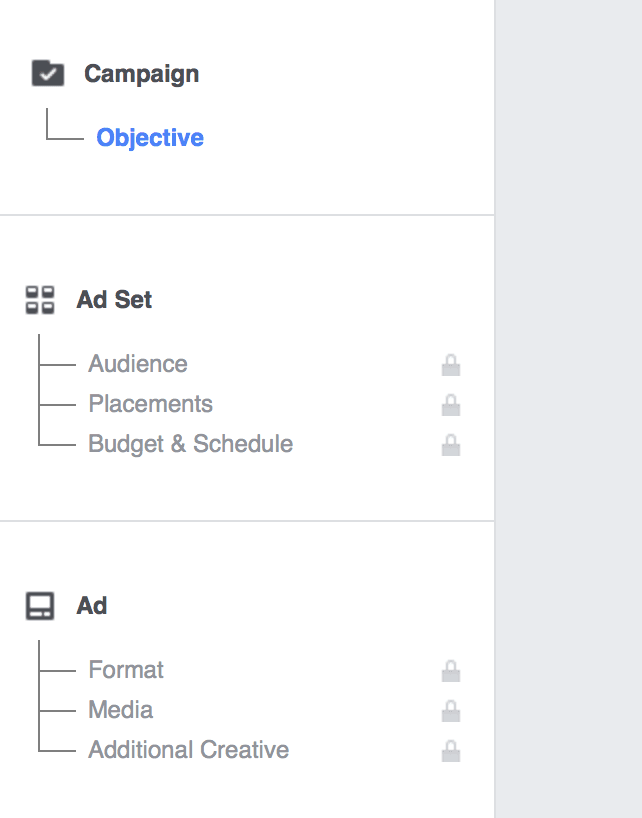Click the lock icon beside Format
The height and width of the screenshot is (818, 642).
pos(451,670)
